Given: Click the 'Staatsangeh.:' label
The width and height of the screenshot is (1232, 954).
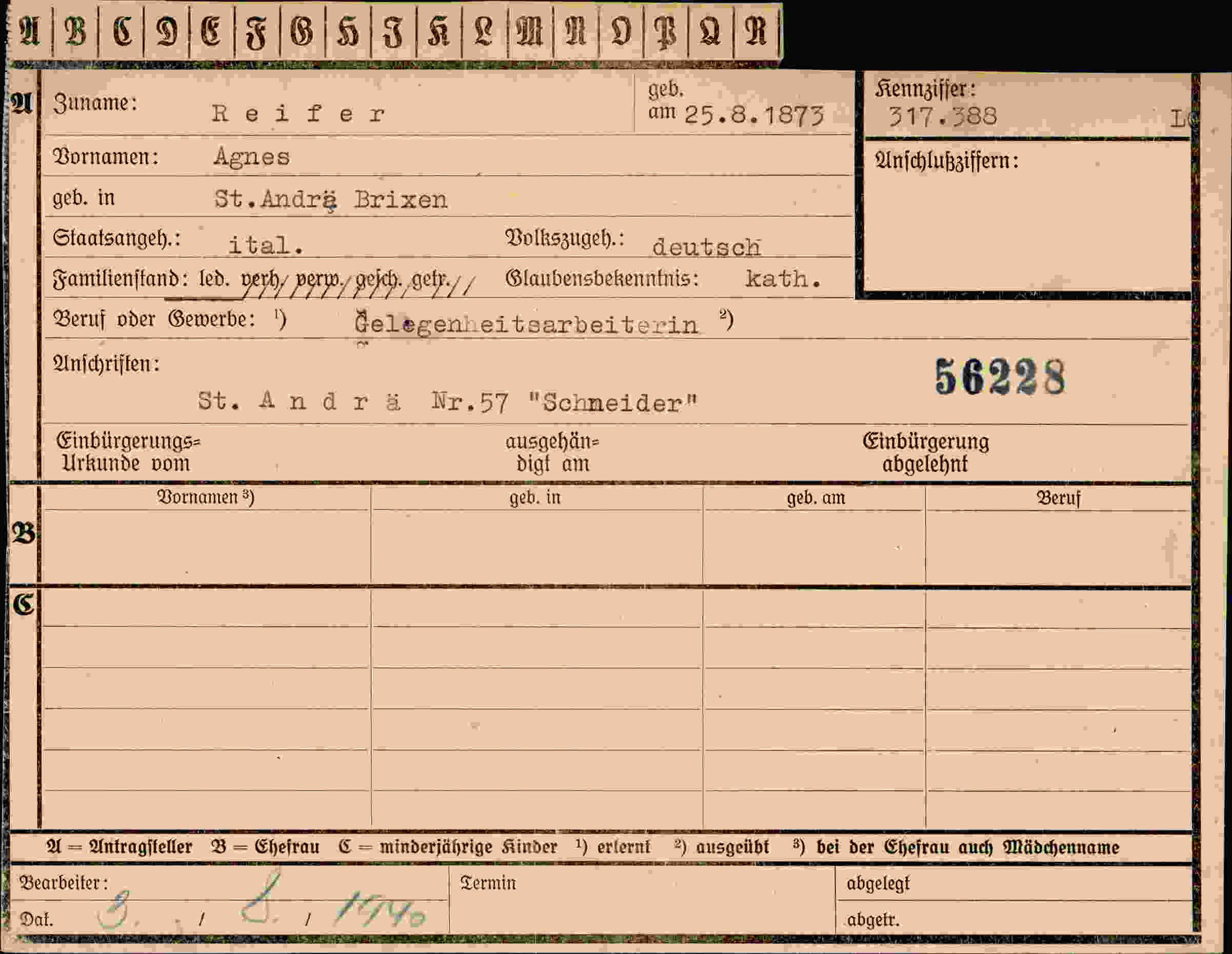Looking at the screenshot, I should coord(117,238).
